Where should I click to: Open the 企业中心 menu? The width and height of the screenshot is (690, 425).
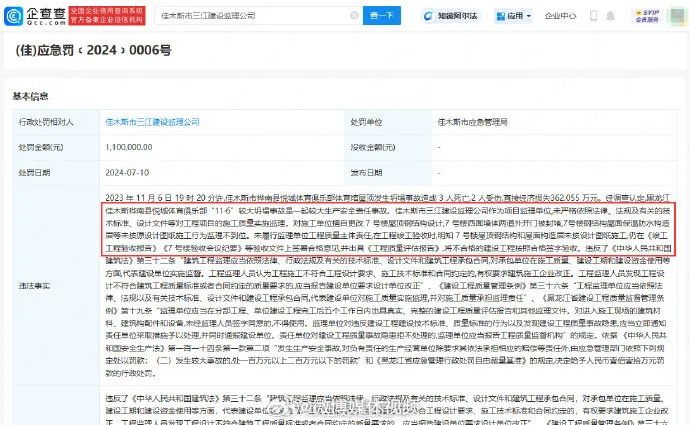(558, 16)
